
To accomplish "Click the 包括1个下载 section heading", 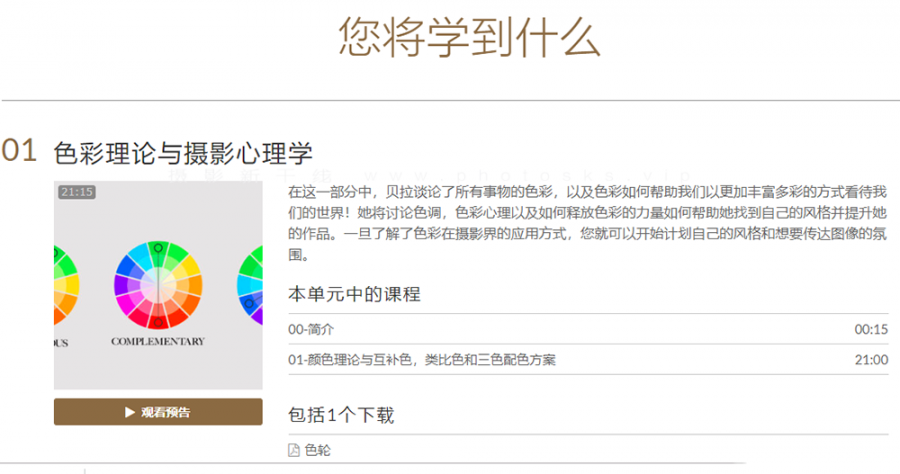I will [341, 415].
